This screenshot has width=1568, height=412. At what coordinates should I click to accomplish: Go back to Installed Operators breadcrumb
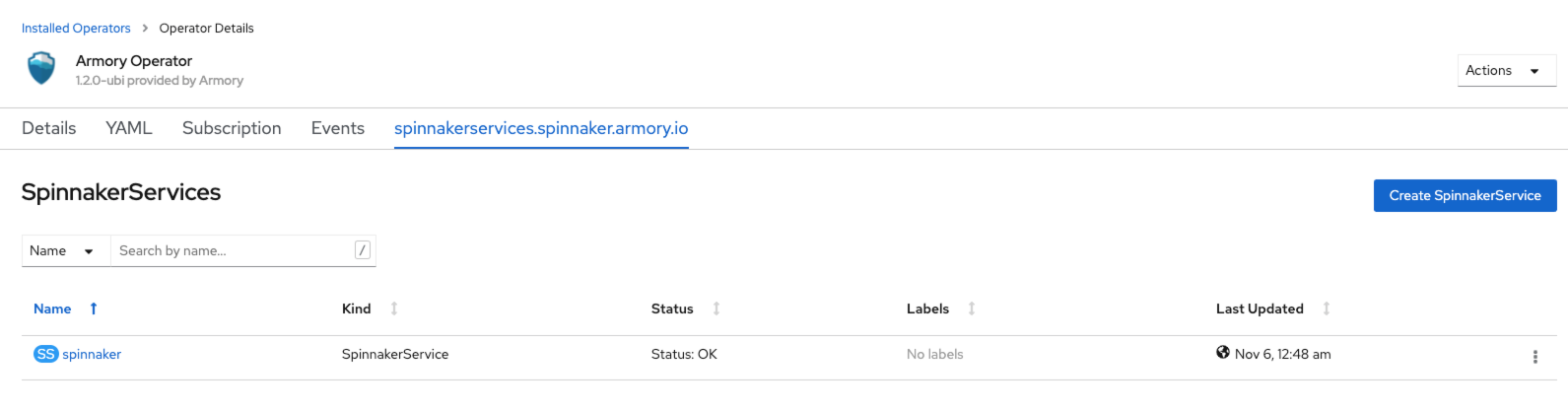click(x=76, y=28)
